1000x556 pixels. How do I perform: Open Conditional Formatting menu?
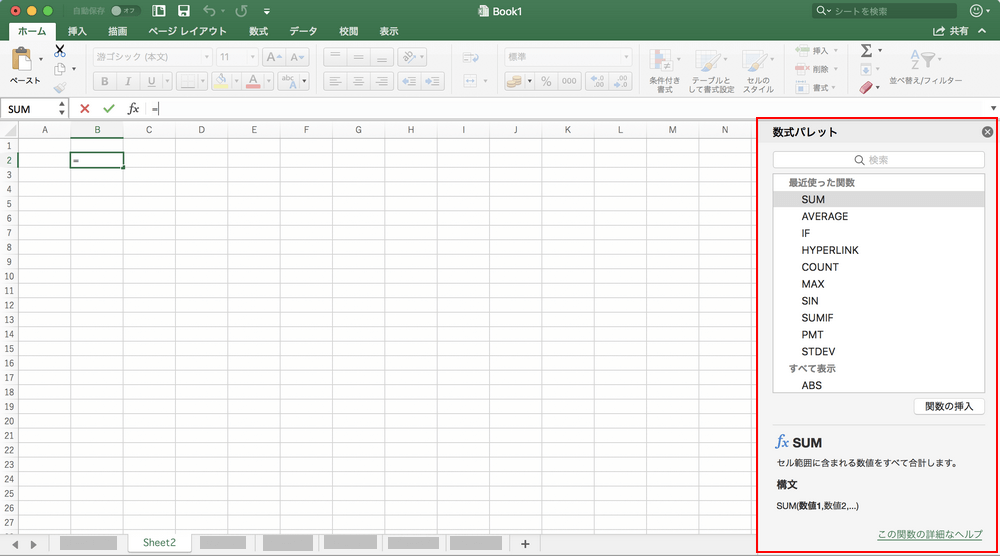point(665,70)
